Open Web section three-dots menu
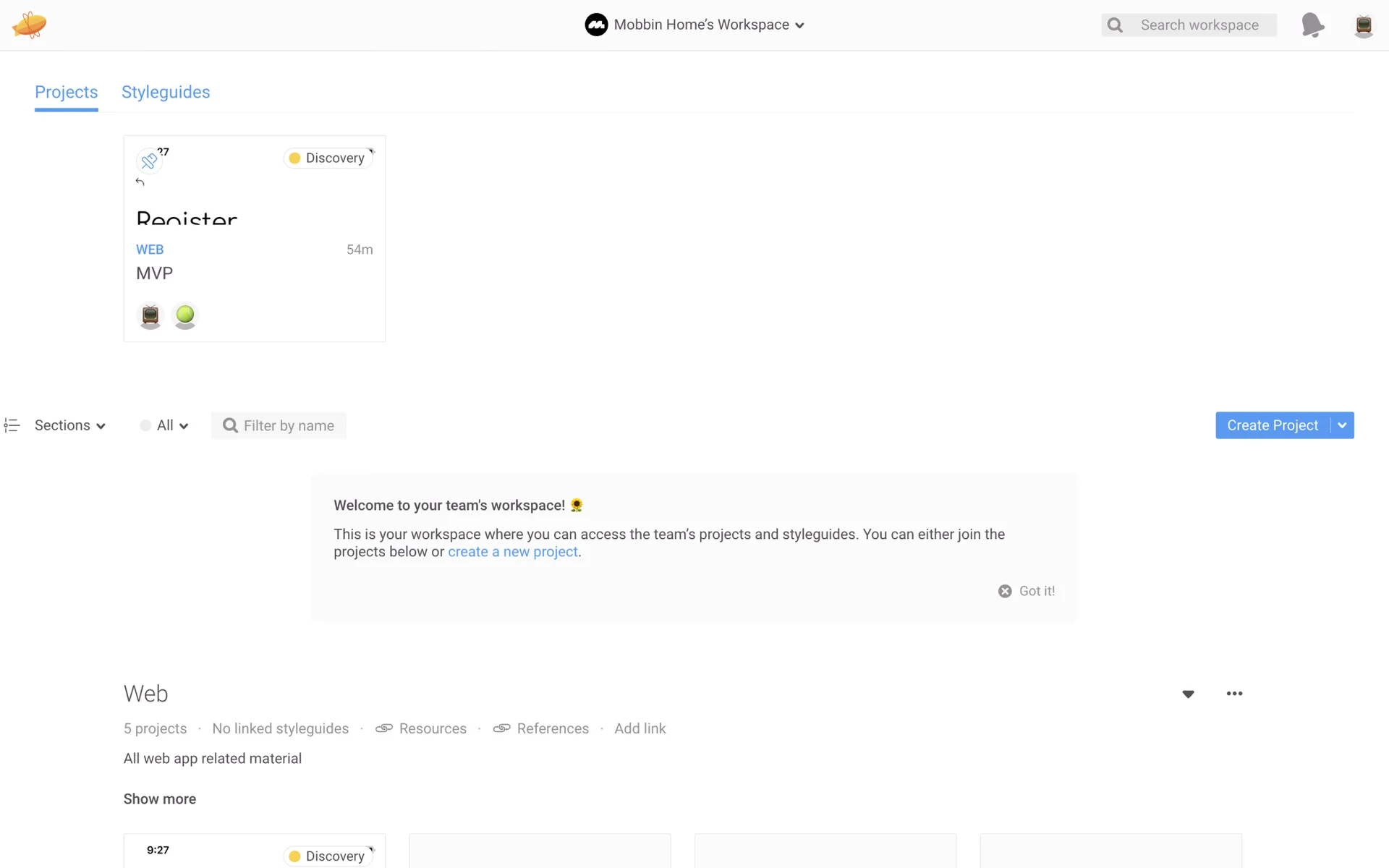The height and width of the screenshot is (868, 1389). pyautogui.click(x=1234, y=694)
